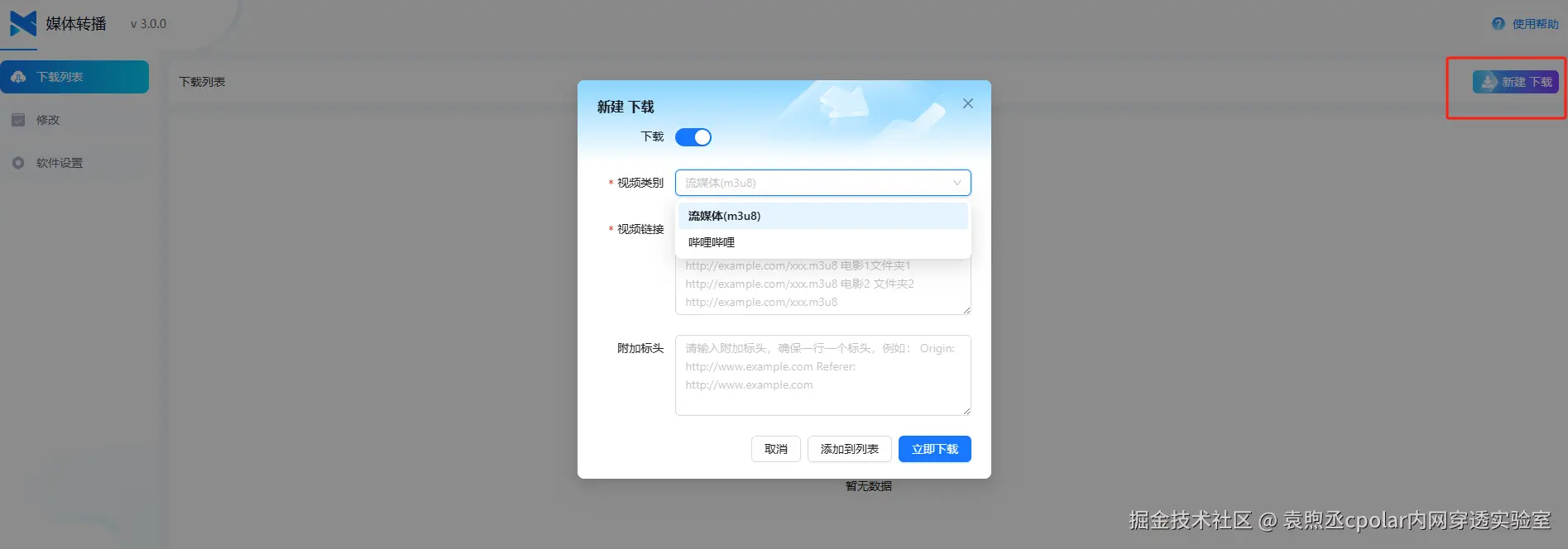This screenshot has width=1568, height=549.
Task: Toggle the 下载 switch off
Action: tap(693, 137)
